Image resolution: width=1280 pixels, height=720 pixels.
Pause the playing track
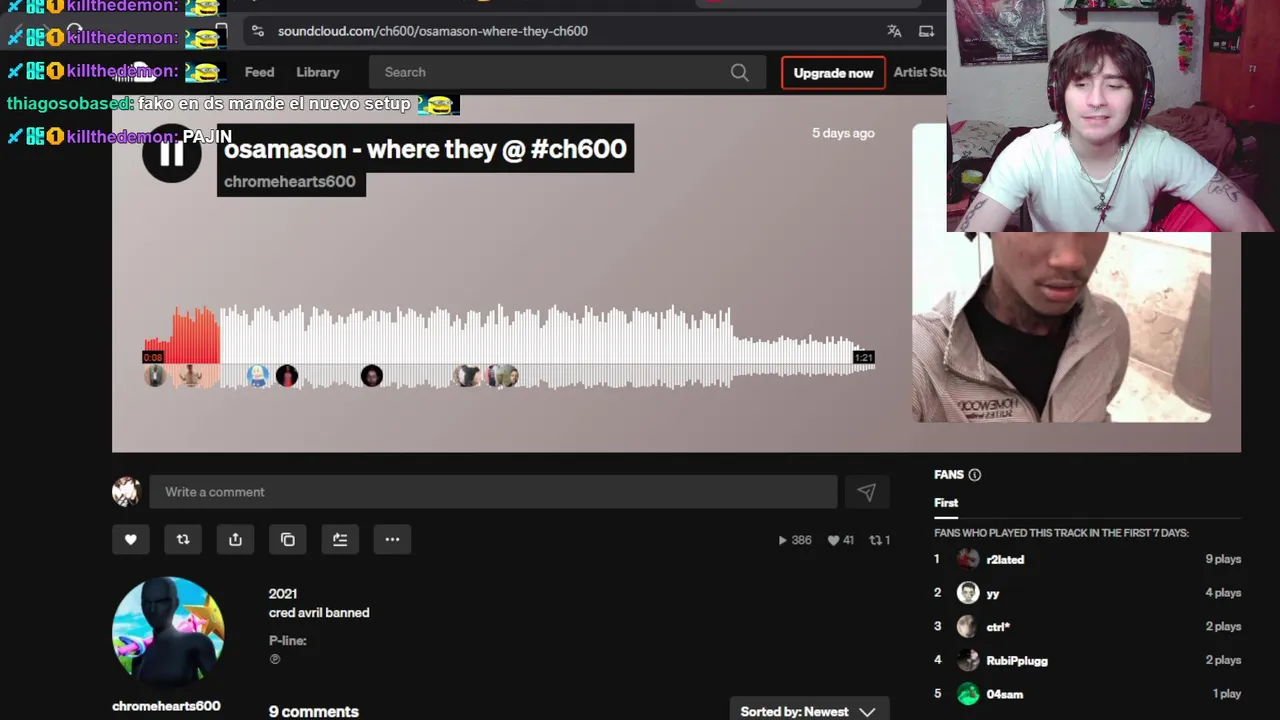click(172, 153)
